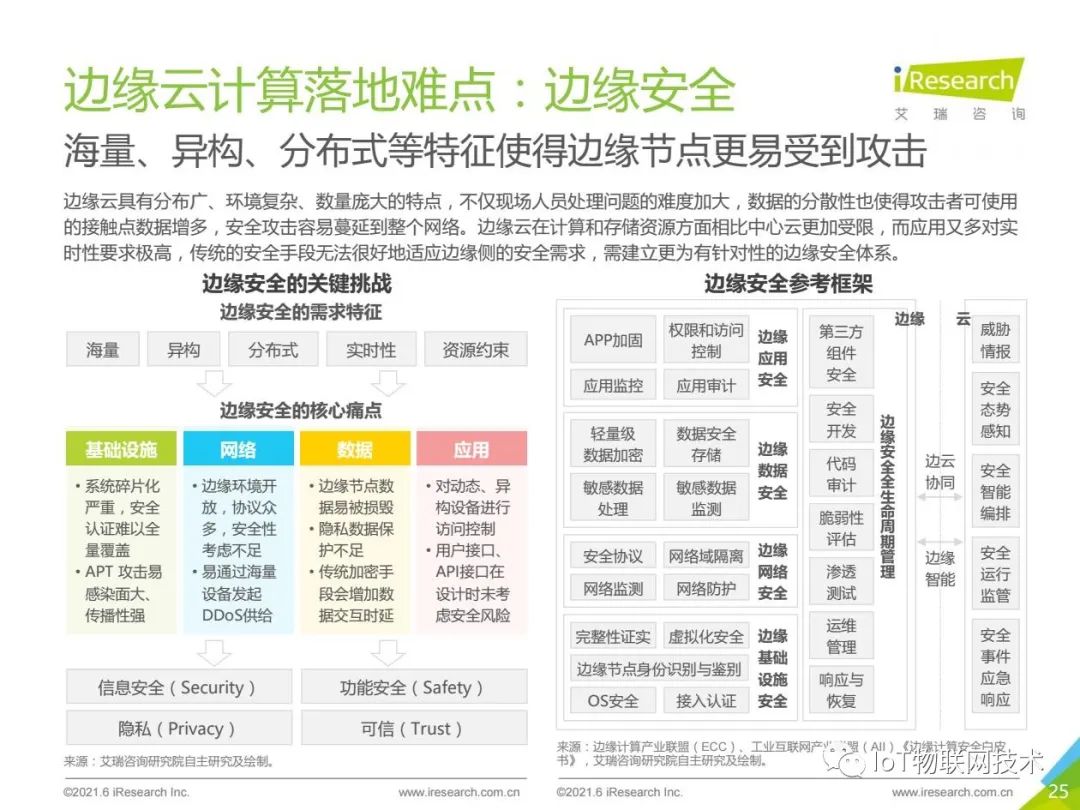Click the 边缘安全的核心痛点 subheading
Viewport: 1080px width, 810px height.
pyautogui.click(x=300, y=411)
